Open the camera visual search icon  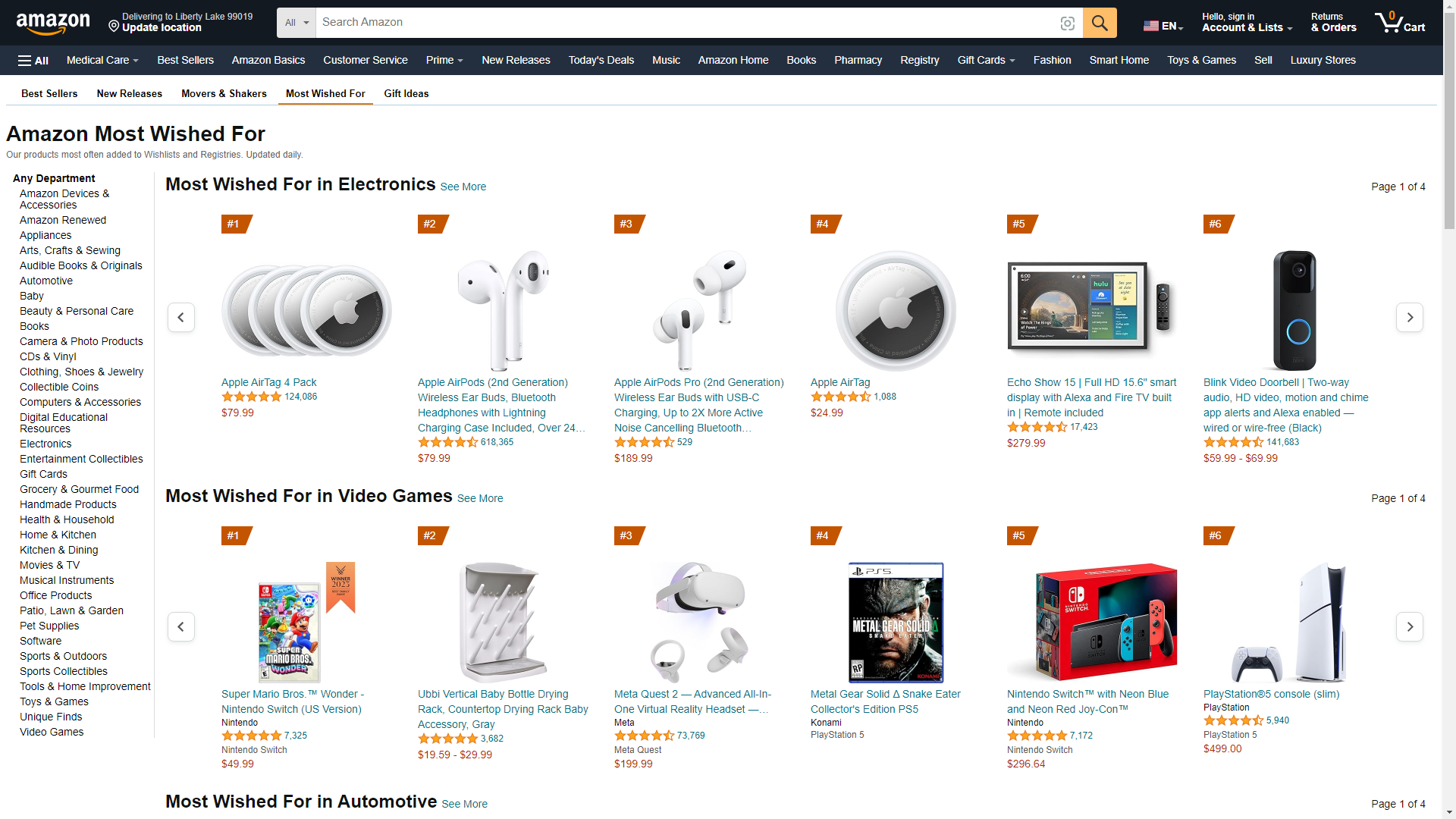click(x=1068, y=24)
